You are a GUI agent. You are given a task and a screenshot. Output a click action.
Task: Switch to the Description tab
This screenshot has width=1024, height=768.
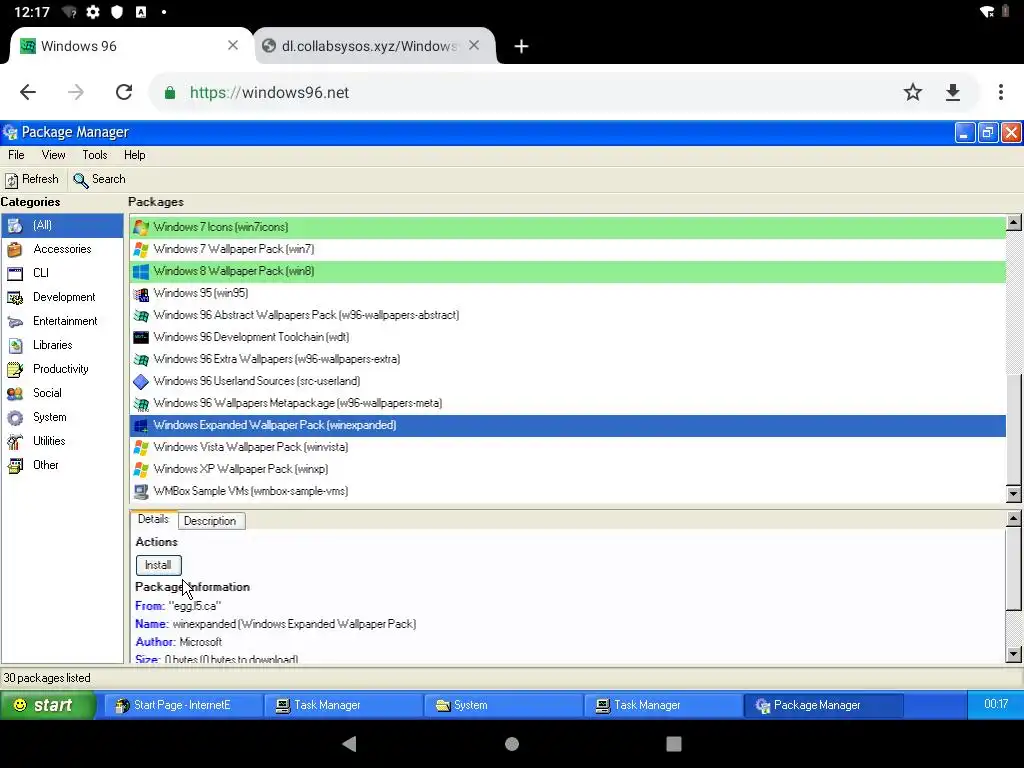(211, 520)
